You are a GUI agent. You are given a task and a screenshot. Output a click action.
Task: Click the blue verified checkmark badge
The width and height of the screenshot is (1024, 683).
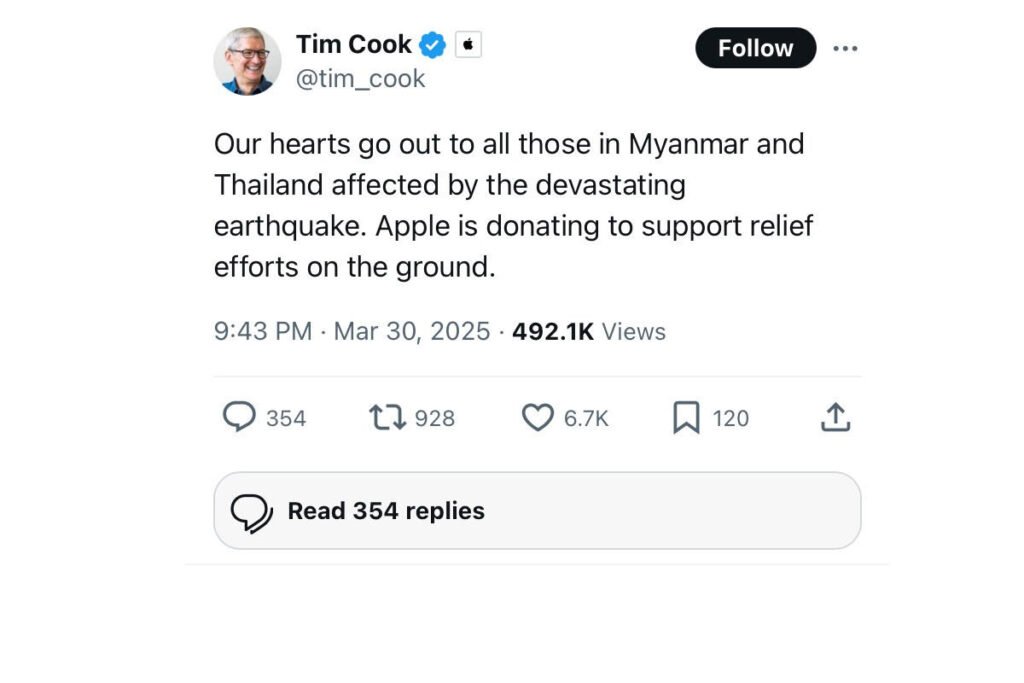[x=432, y=45]
